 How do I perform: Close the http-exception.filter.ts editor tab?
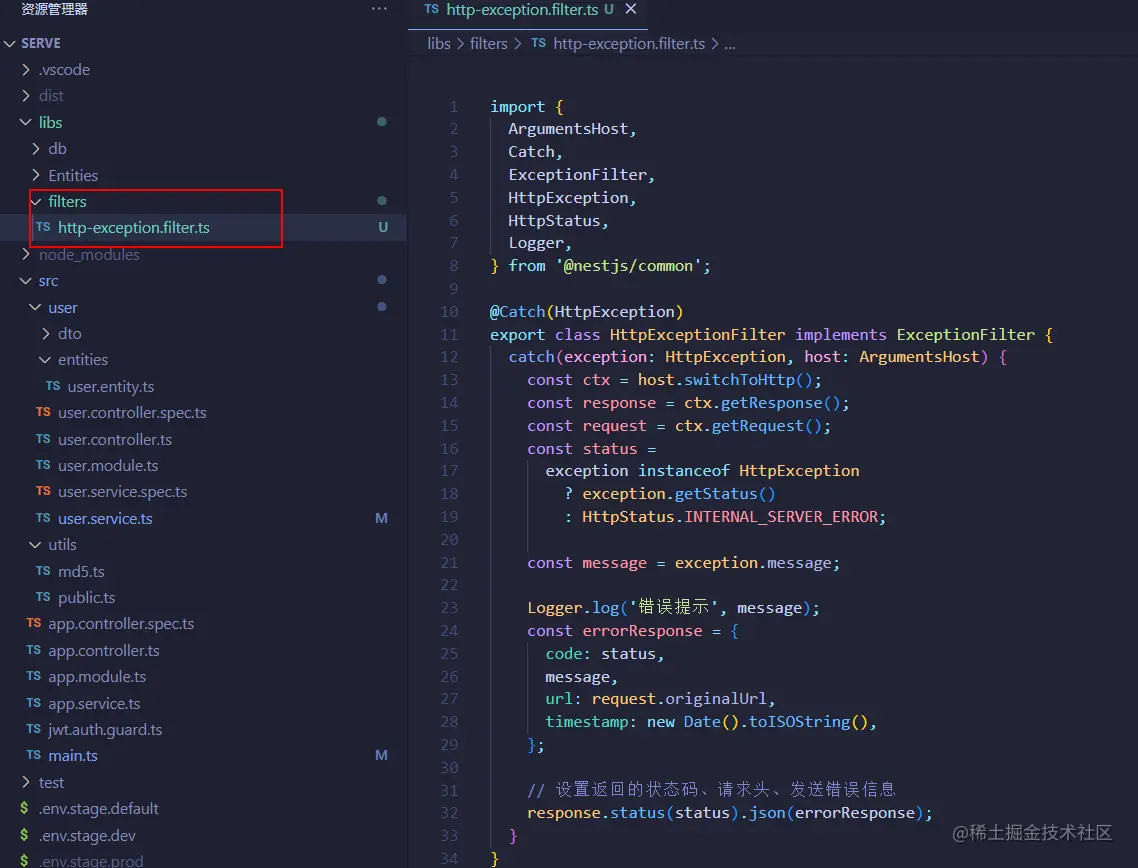point(631,9)
